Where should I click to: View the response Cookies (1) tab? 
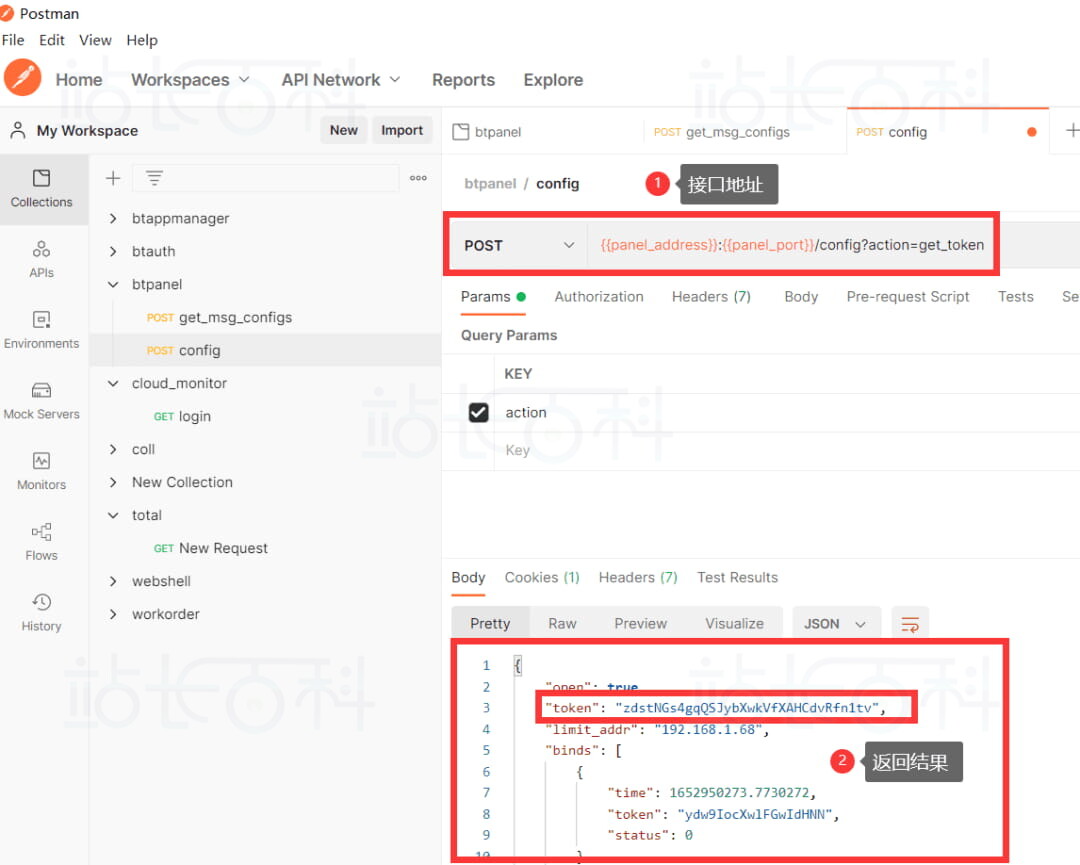click(542, 577)
